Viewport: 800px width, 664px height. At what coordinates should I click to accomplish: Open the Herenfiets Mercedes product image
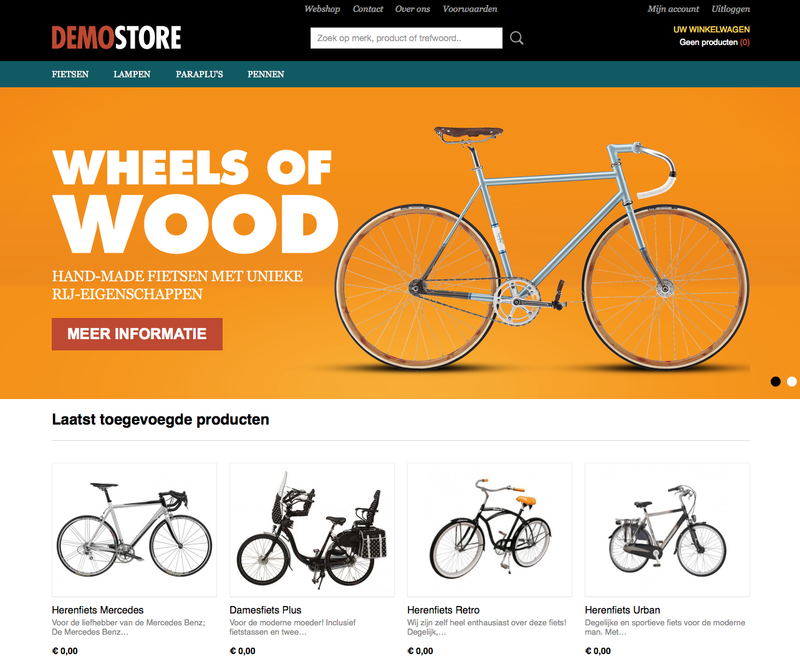point(134,529)
